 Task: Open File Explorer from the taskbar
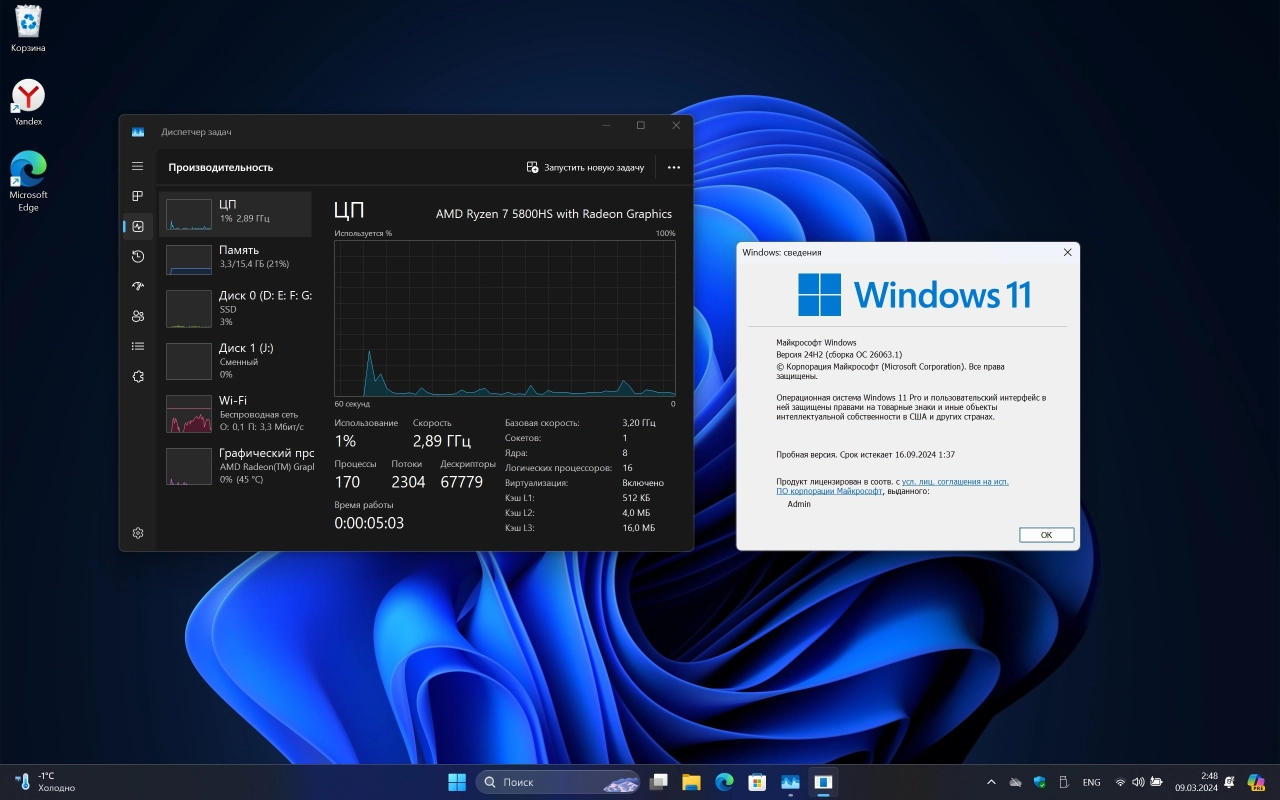691,782
